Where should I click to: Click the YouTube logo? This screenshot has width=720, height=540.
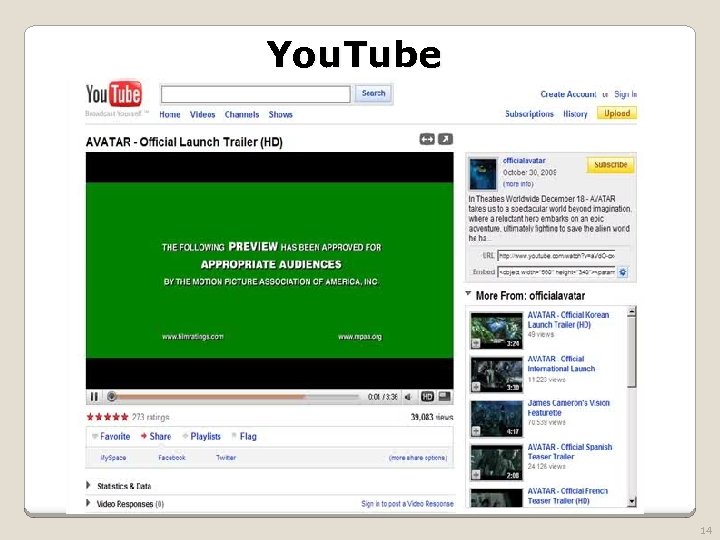tap(114, 94)
